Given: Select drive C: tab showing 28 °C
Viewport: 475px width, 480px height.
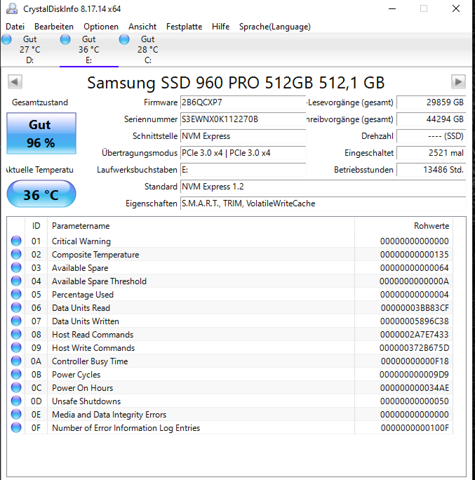Looking at the screenshot, I should coord(148,50).
